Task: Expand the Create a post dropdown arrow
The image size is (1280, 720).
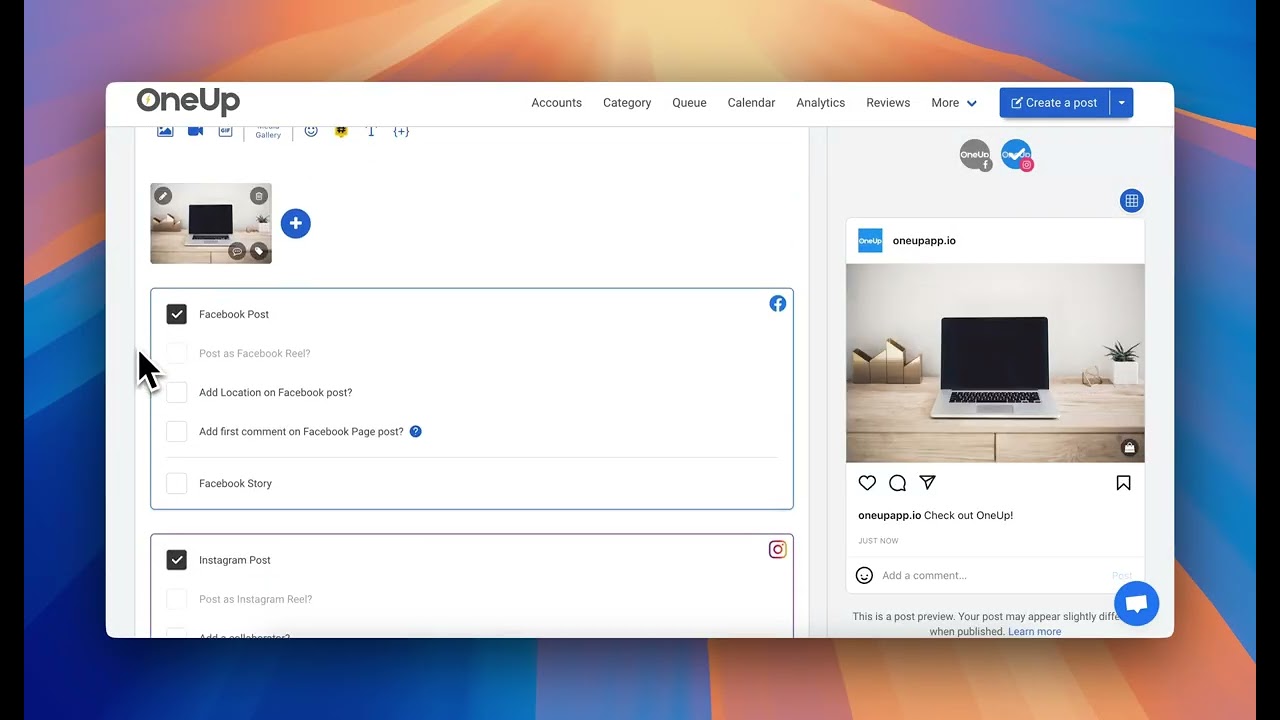Action: click(1122, 103)
